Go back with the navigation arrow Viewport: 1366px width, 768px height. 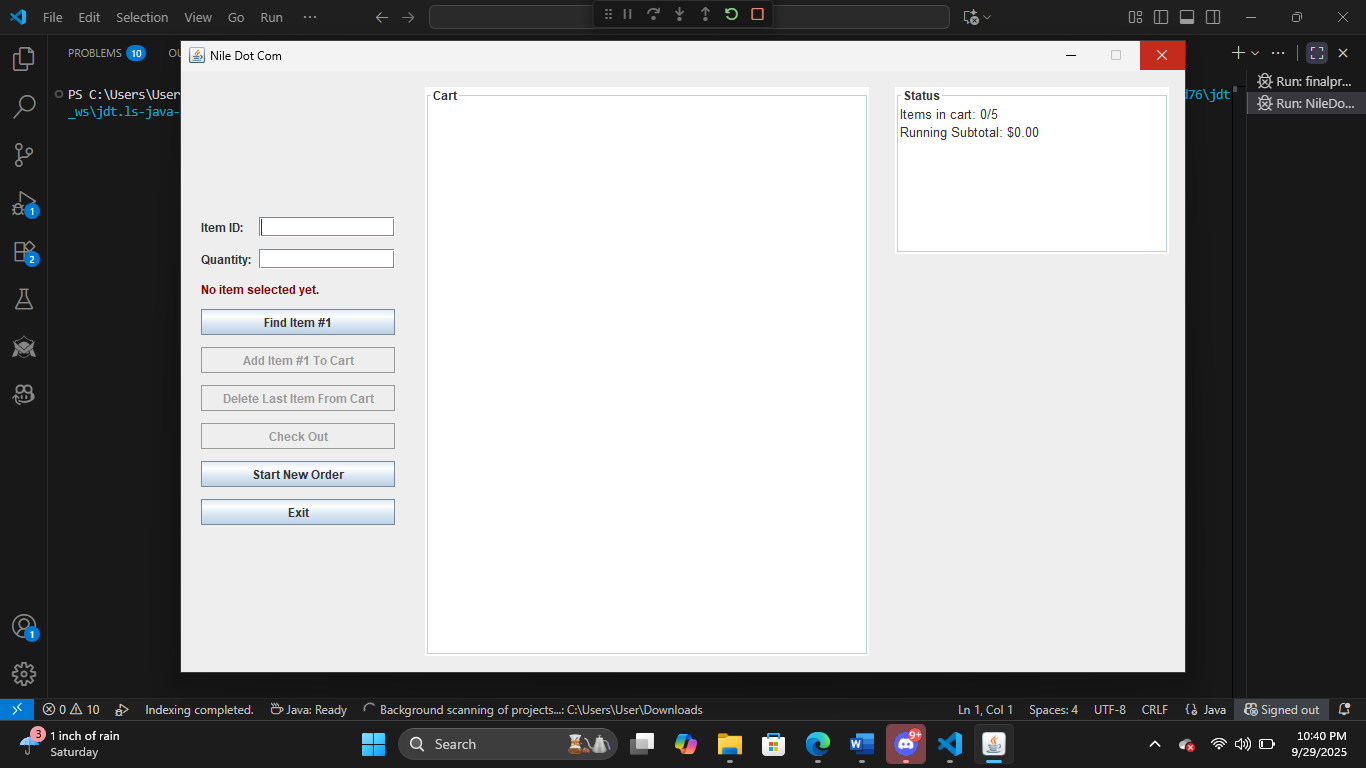[x=382, y=17]
